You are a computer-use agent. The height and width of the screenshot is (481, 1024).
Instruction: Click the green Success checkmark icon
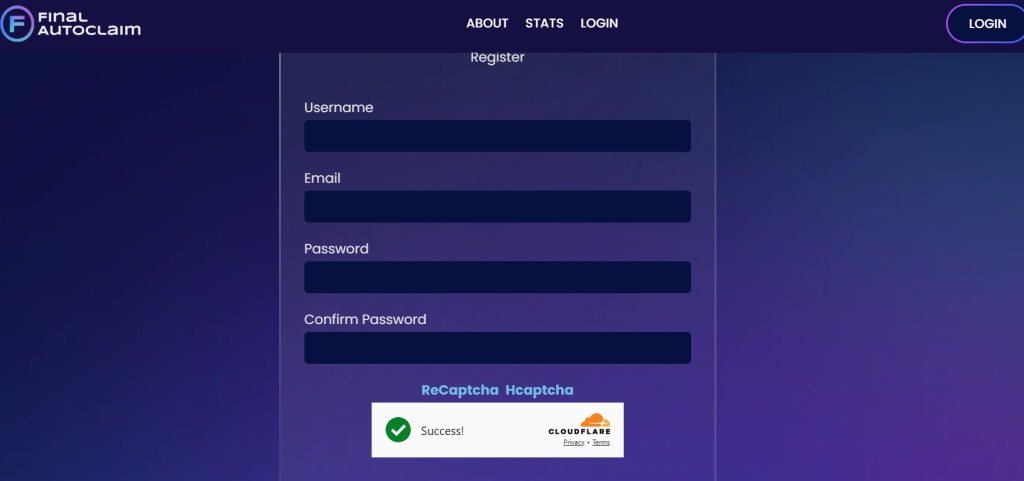(x=398, y=430)
